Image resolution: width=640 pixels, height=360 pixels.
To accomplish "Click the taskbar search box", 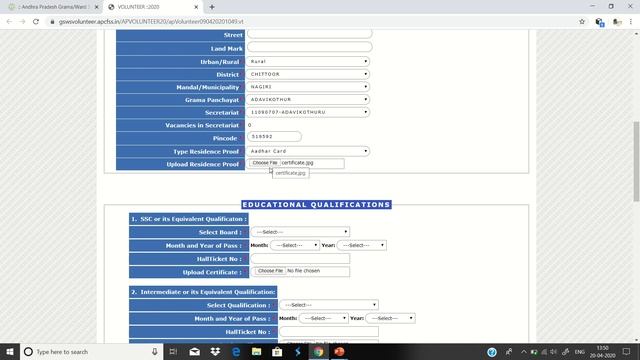I will (x=91, y=351).
